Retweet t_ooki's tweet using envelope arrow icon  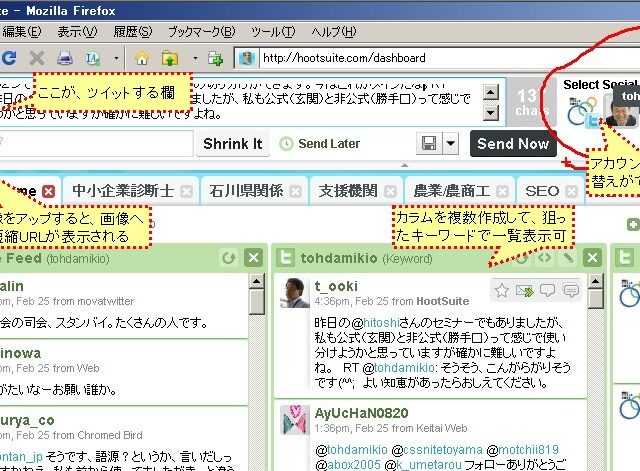coord(525,291)
